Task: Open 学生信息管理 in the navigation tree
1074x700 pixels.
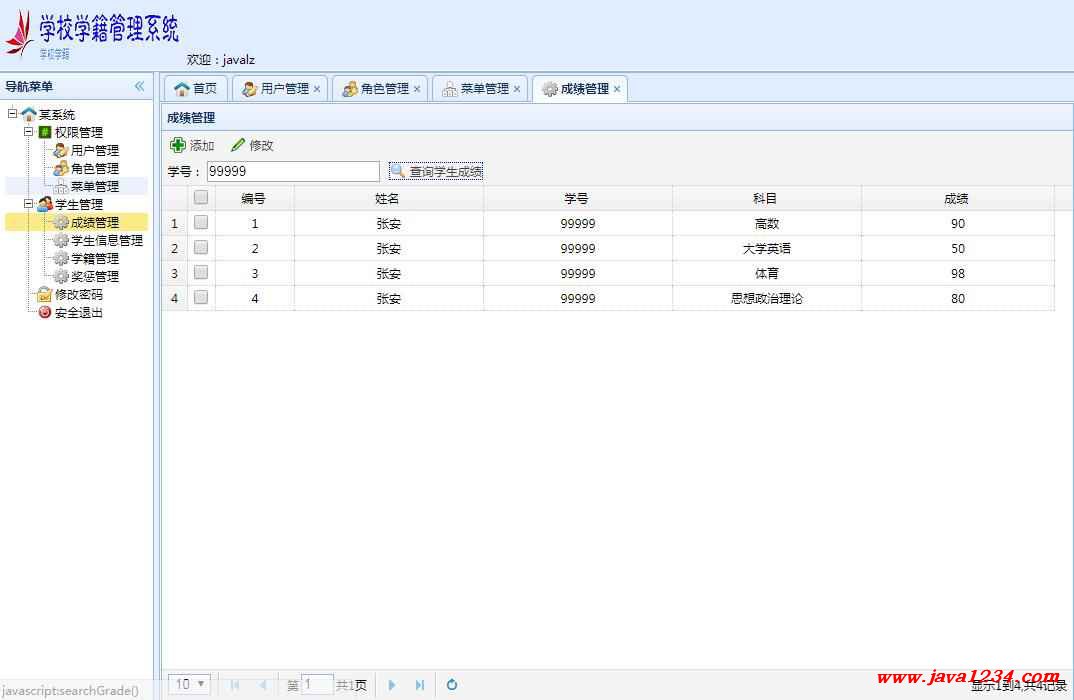Action: click(x=106, y=241)
